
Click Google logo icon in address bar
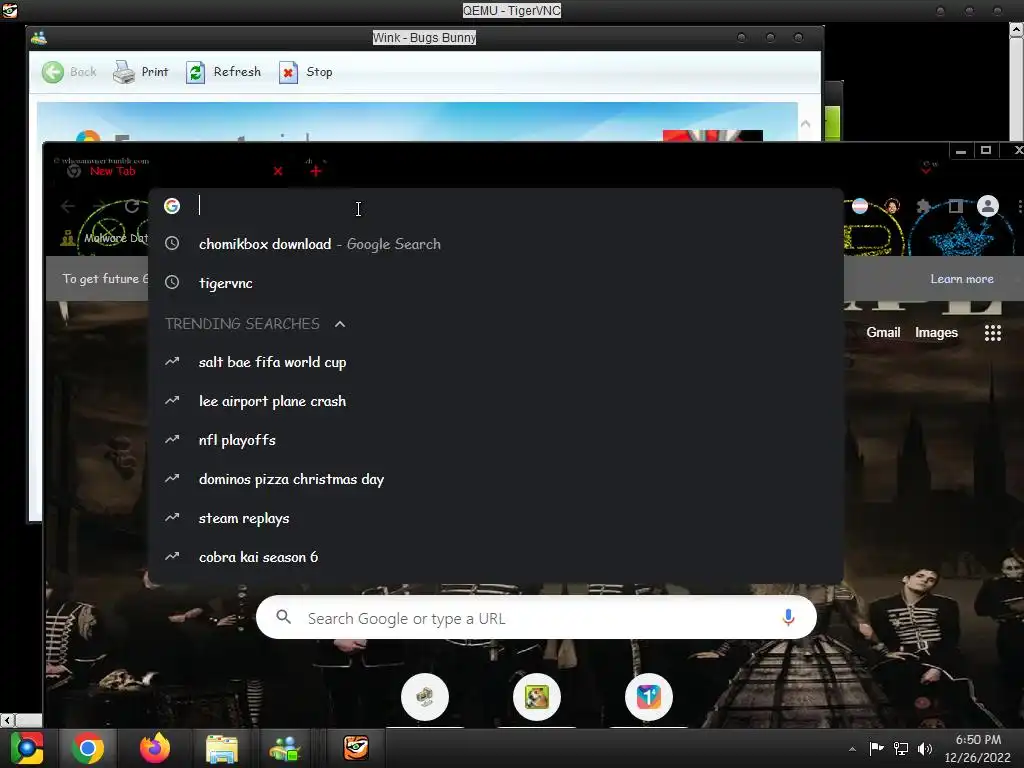click(x=172, y=206)
